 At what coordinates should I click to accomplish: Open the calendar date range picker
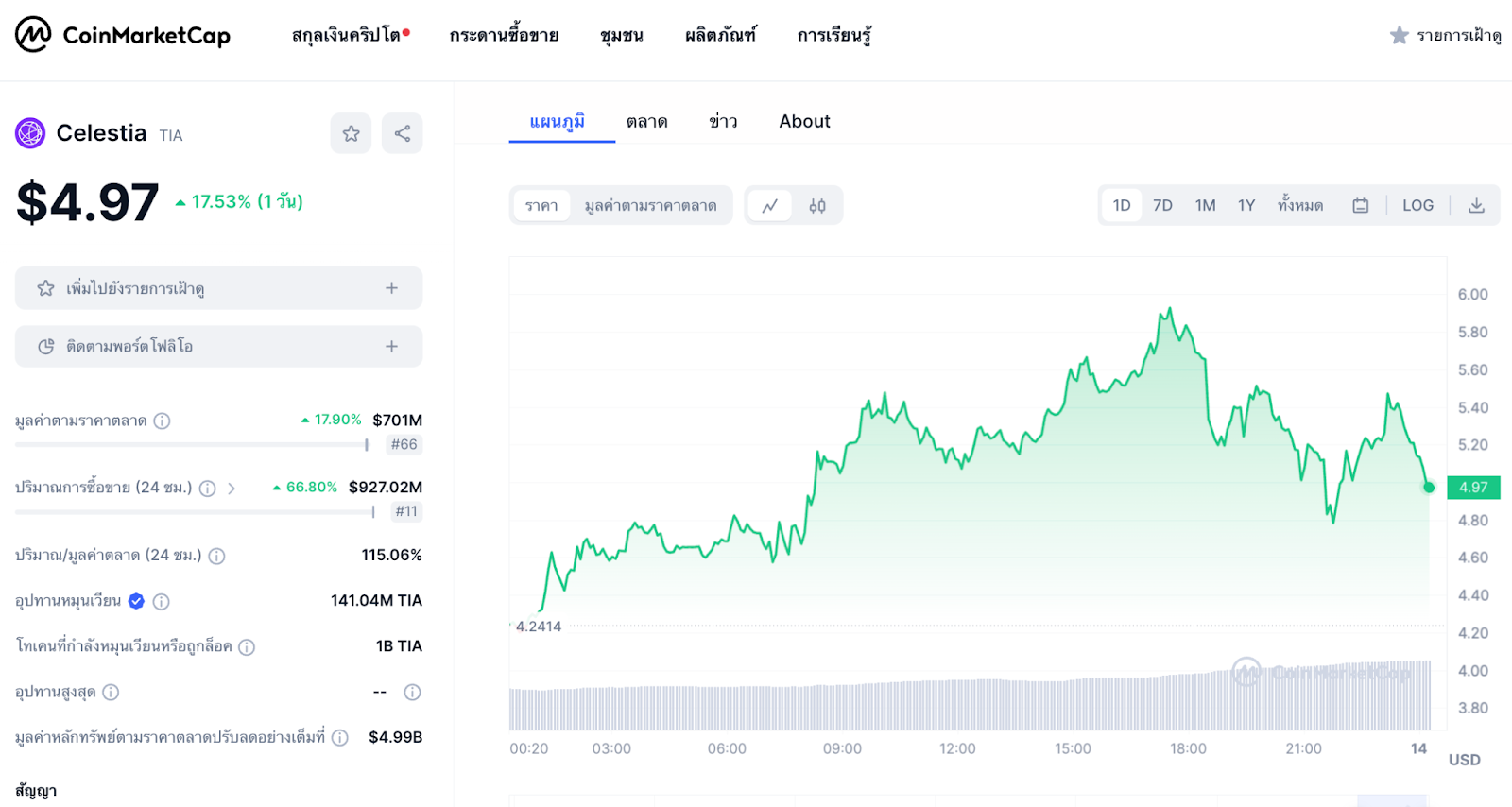click(1361, 206)
